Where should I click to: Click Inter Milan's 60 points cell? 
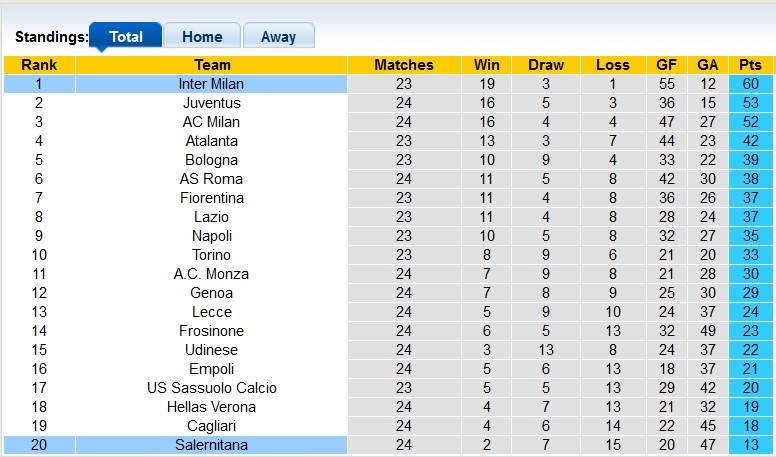750,84
